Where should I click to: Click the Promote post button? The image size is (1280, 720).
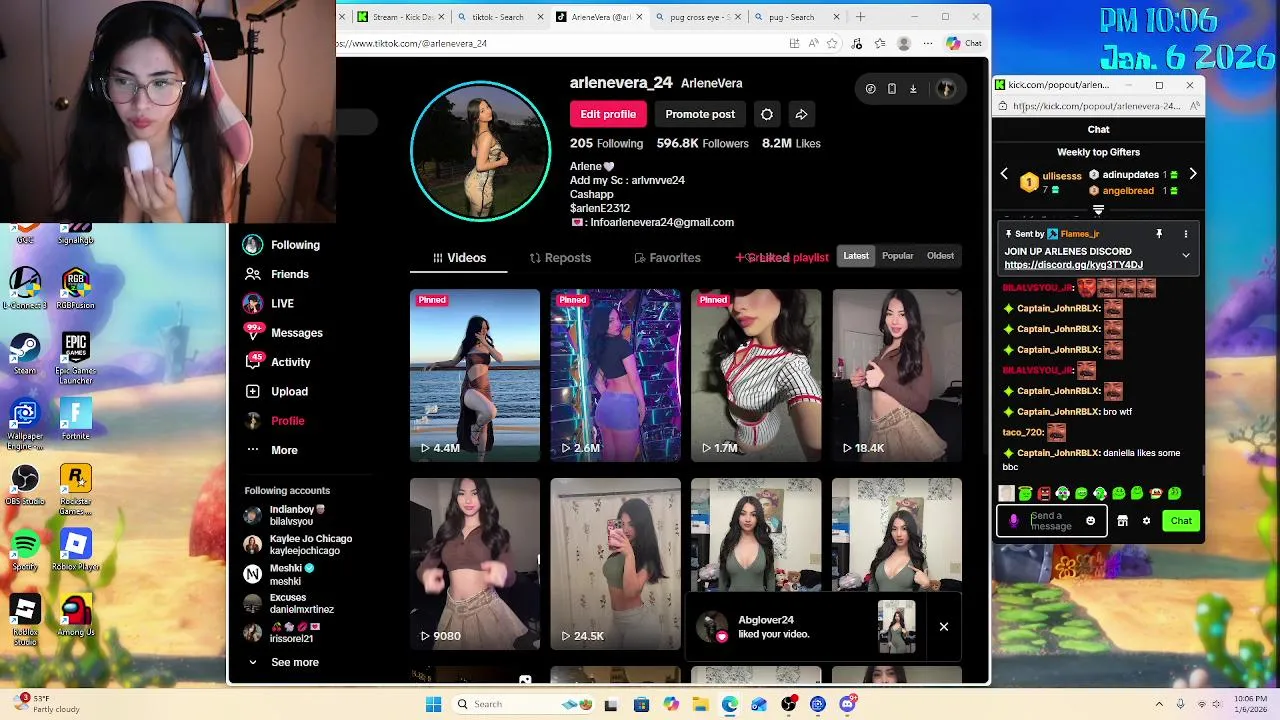tap(700, 114)
